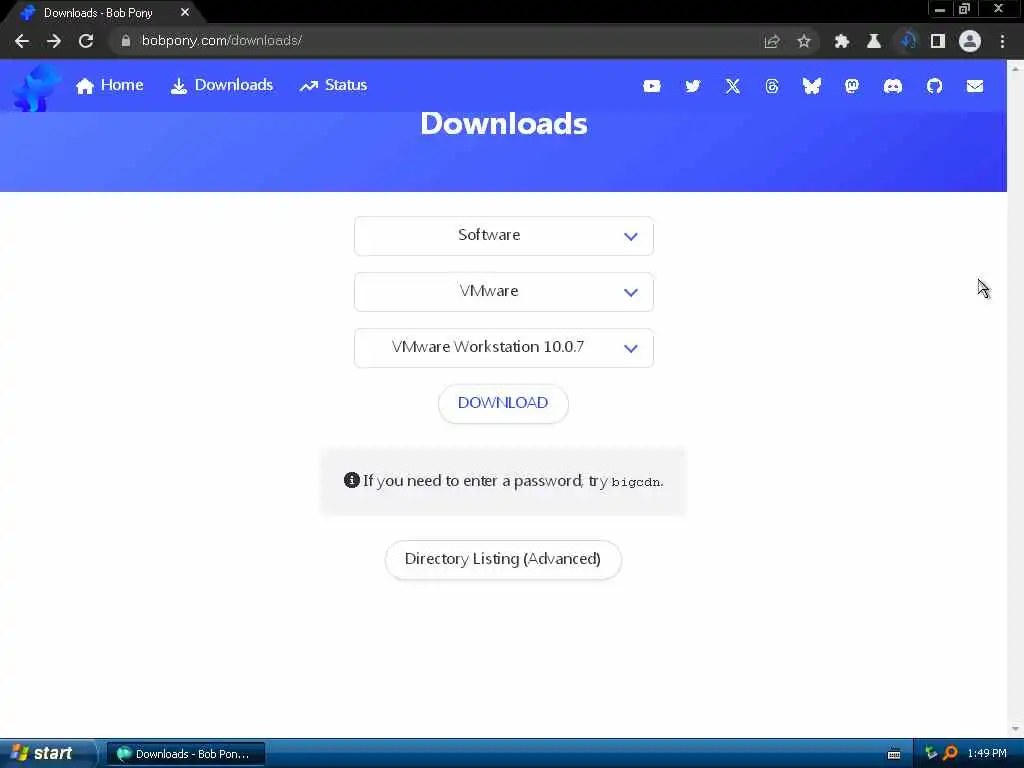Open the GitHub icon link
The image size is (1024, 768).
pyautogui.click(x=935, y=86)
